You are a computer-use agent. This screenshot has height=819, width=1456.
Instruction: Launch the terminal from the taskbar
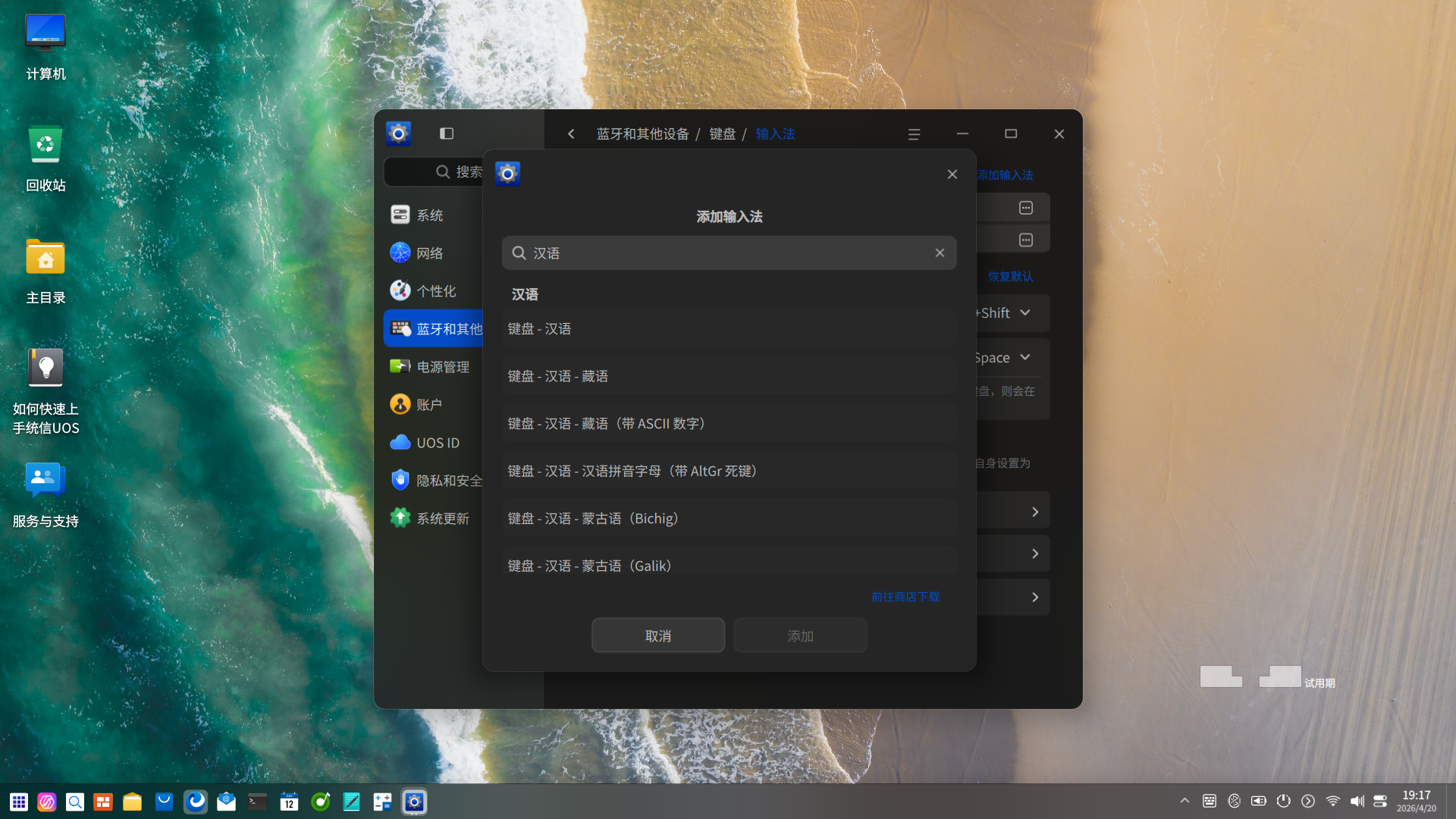256,802
